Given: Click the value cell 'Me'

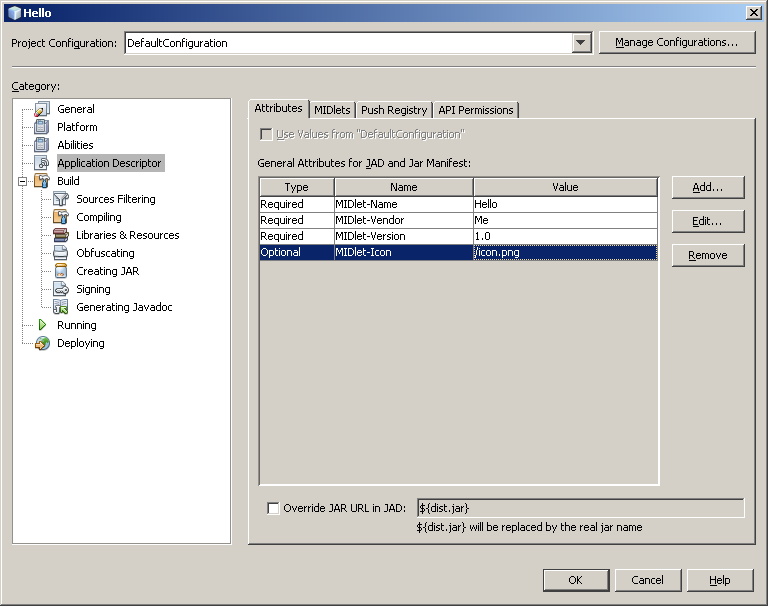Looking at the screenshot, I should 565,220.
